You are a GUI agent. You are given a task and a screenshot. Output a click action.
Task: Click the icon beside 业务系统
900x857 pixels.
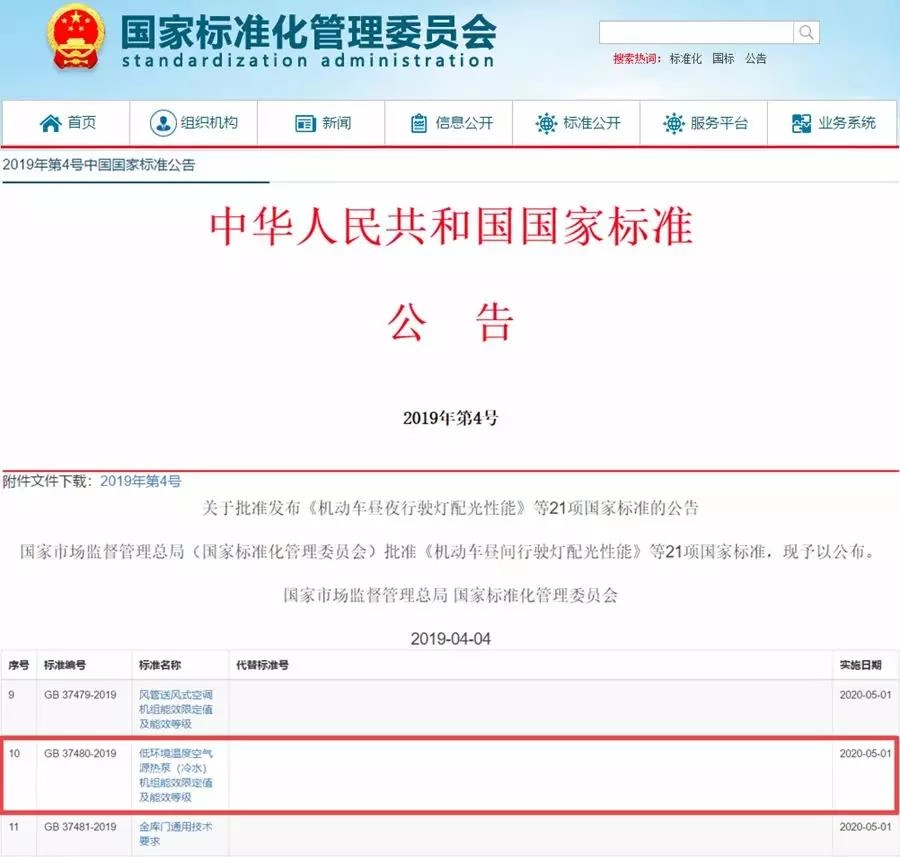[x=801, y=123]
